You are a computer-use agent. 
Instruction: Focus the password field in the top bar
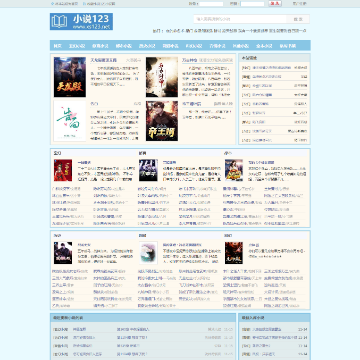(x=252, y=4)
